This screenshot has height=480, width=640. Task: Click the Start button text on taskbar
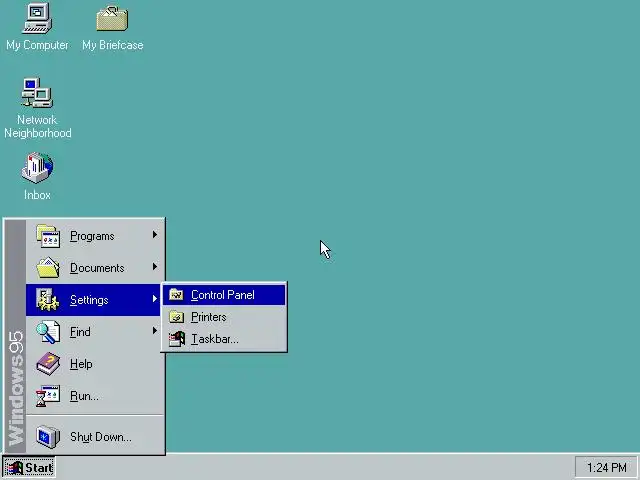39,468
